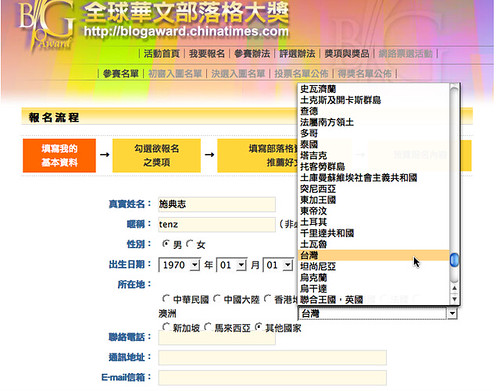Choose the 香港 location radio button
500x391 pixels.
pyautogui.click(x=267, y=299)
